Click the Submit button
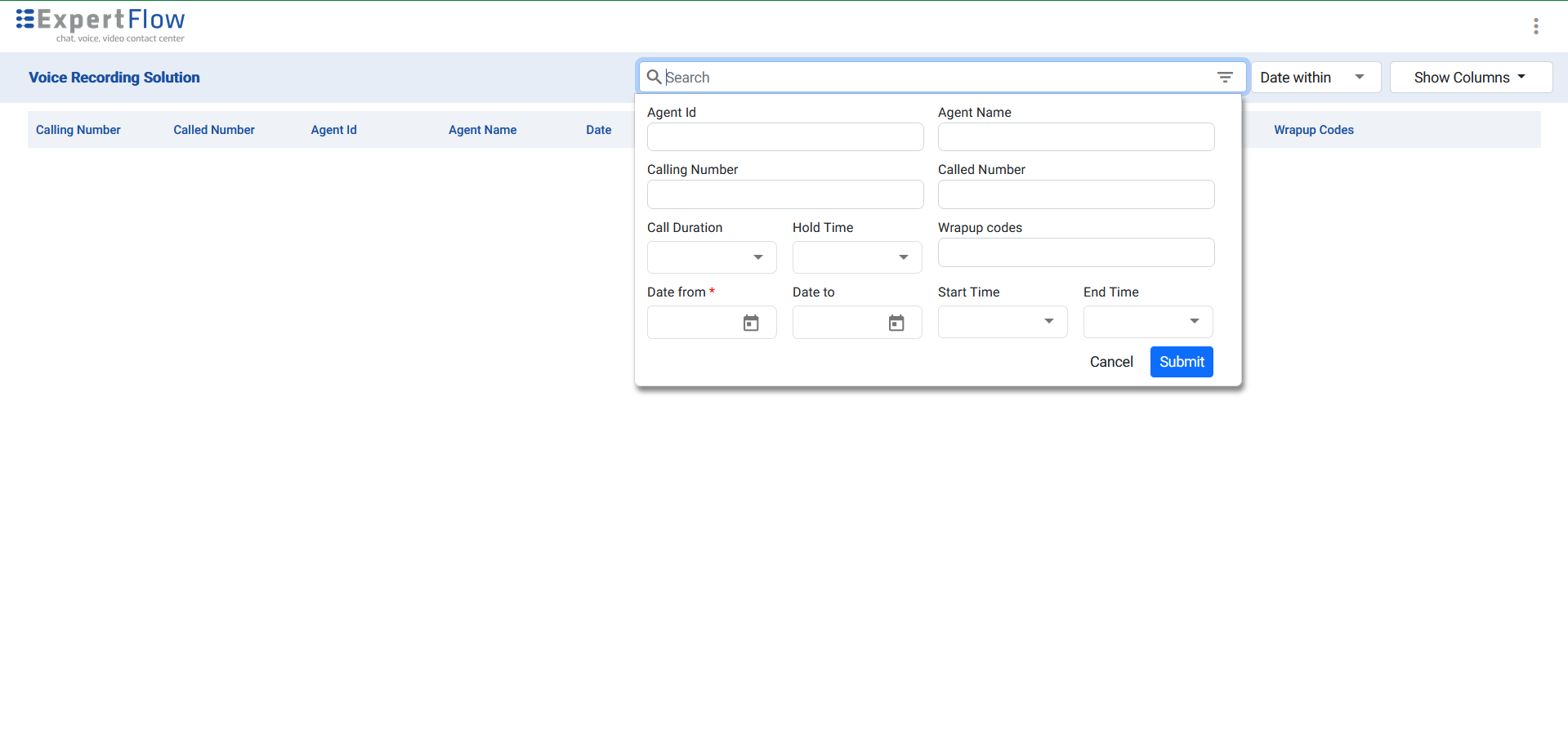1568x745 pixels. point(1181,362)
